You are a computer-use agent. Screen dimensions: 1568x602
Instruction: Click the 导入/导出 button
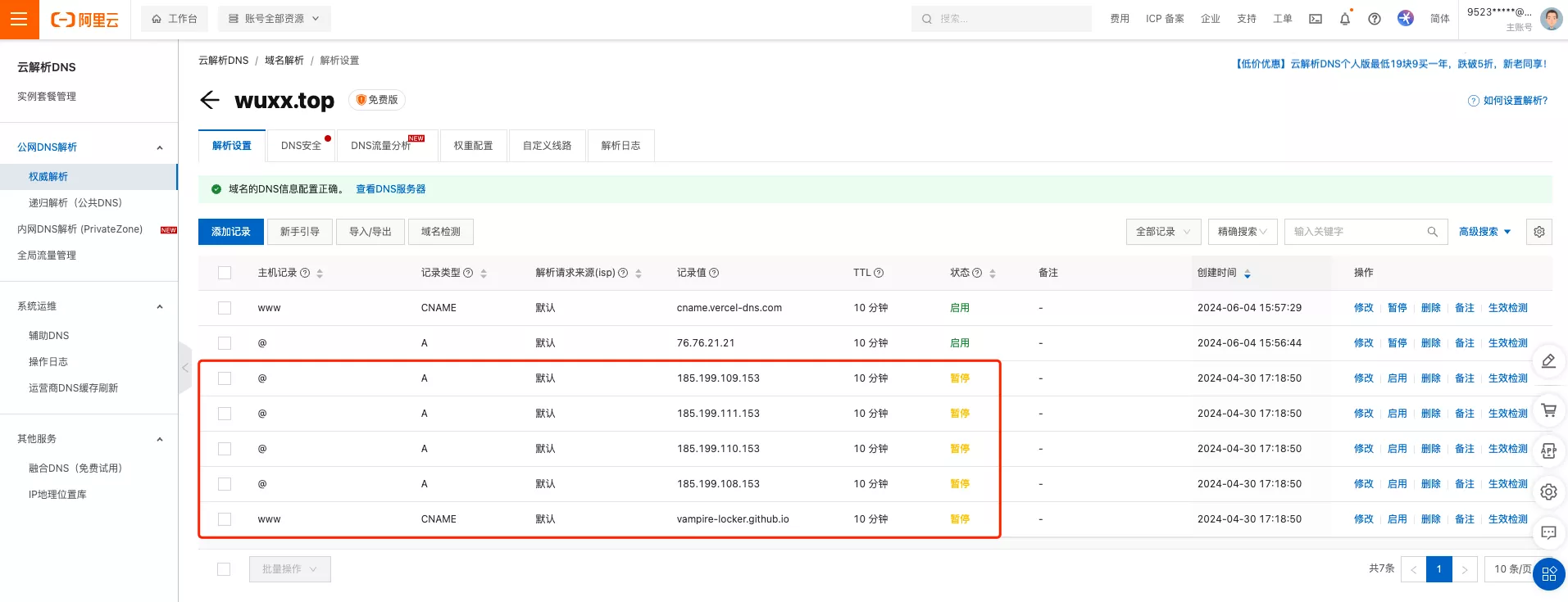370,232
